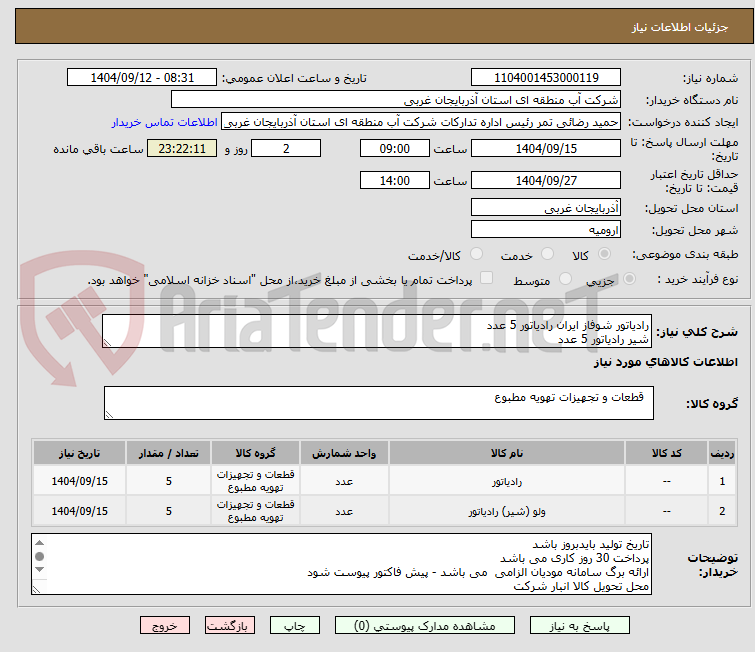Screen dimensions: 755x652
Task: Click the اطلاعات کالاهای مورد نیاز heading
Action: [x=665, y=362]
